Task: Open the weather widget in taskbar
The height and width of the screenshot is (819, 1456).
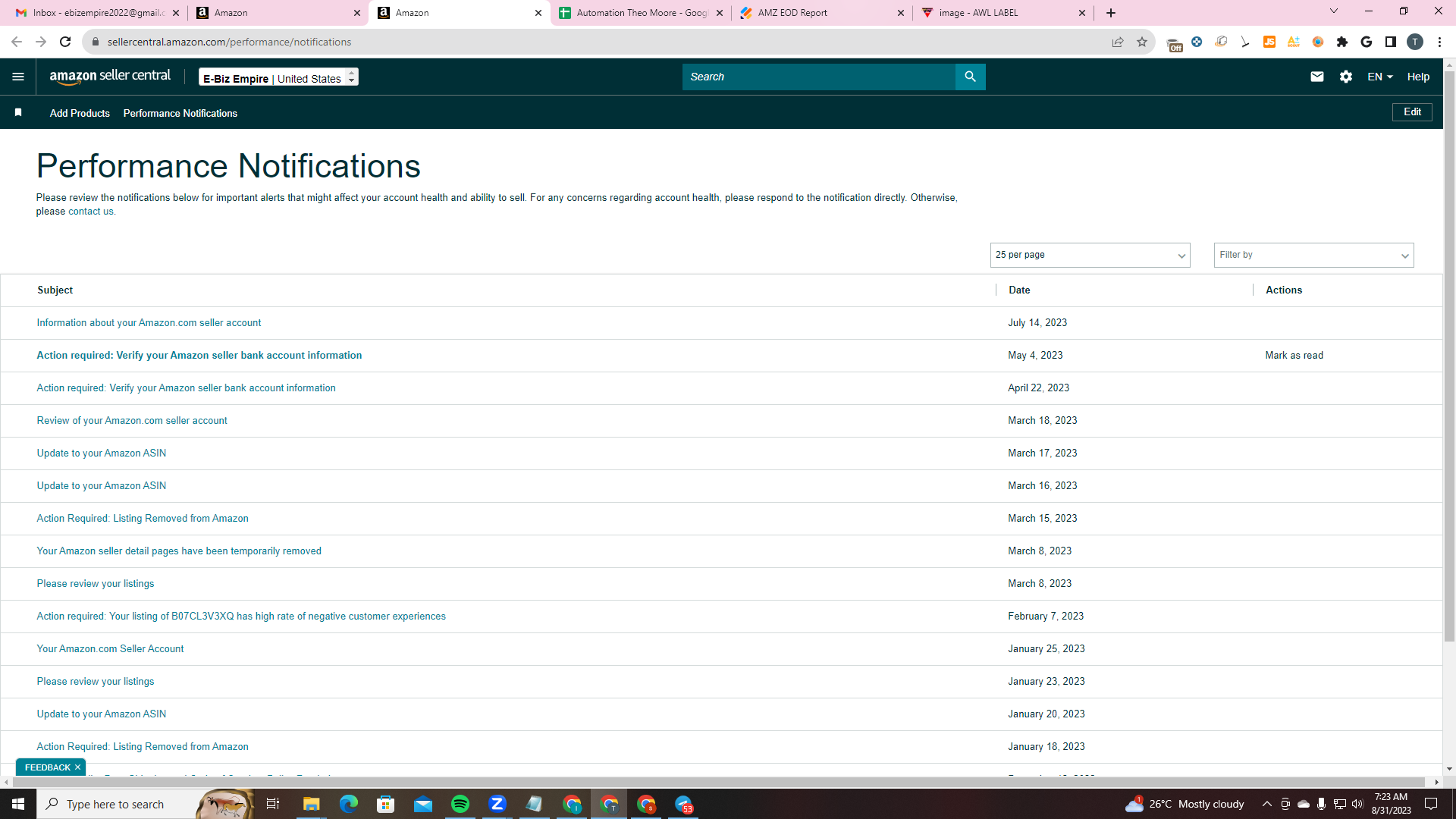Action: pyautogui.click(x=1185, y=804)
